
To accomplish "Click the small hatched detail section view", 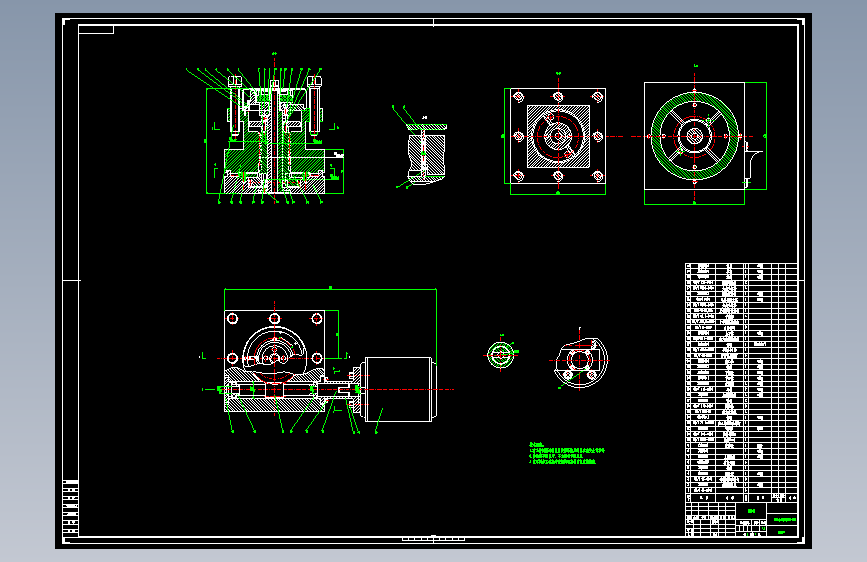I will click(426, 153).
